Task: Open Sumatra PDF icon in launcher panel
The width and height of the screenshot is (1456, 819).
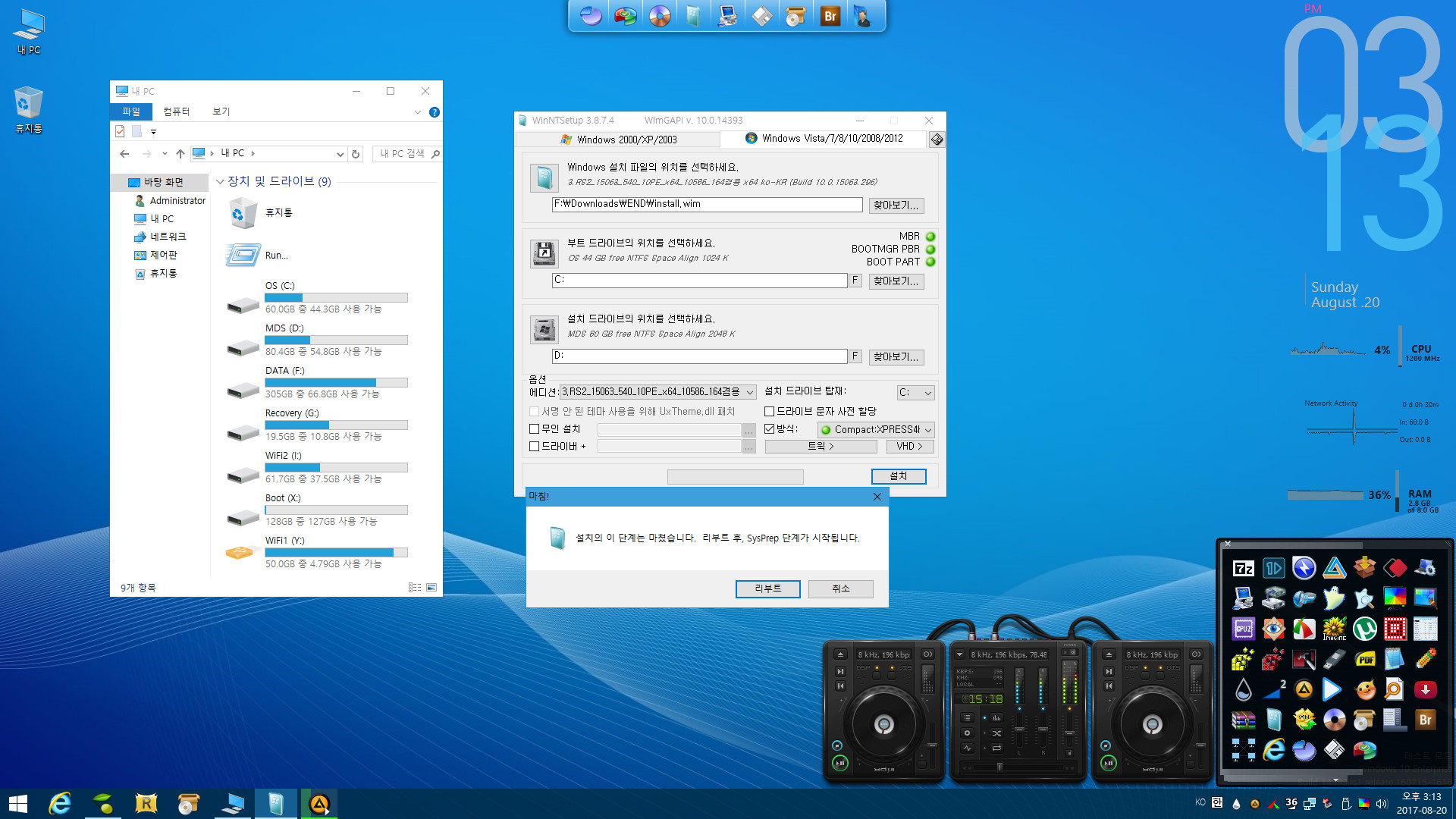Action: click(1364, 659)
